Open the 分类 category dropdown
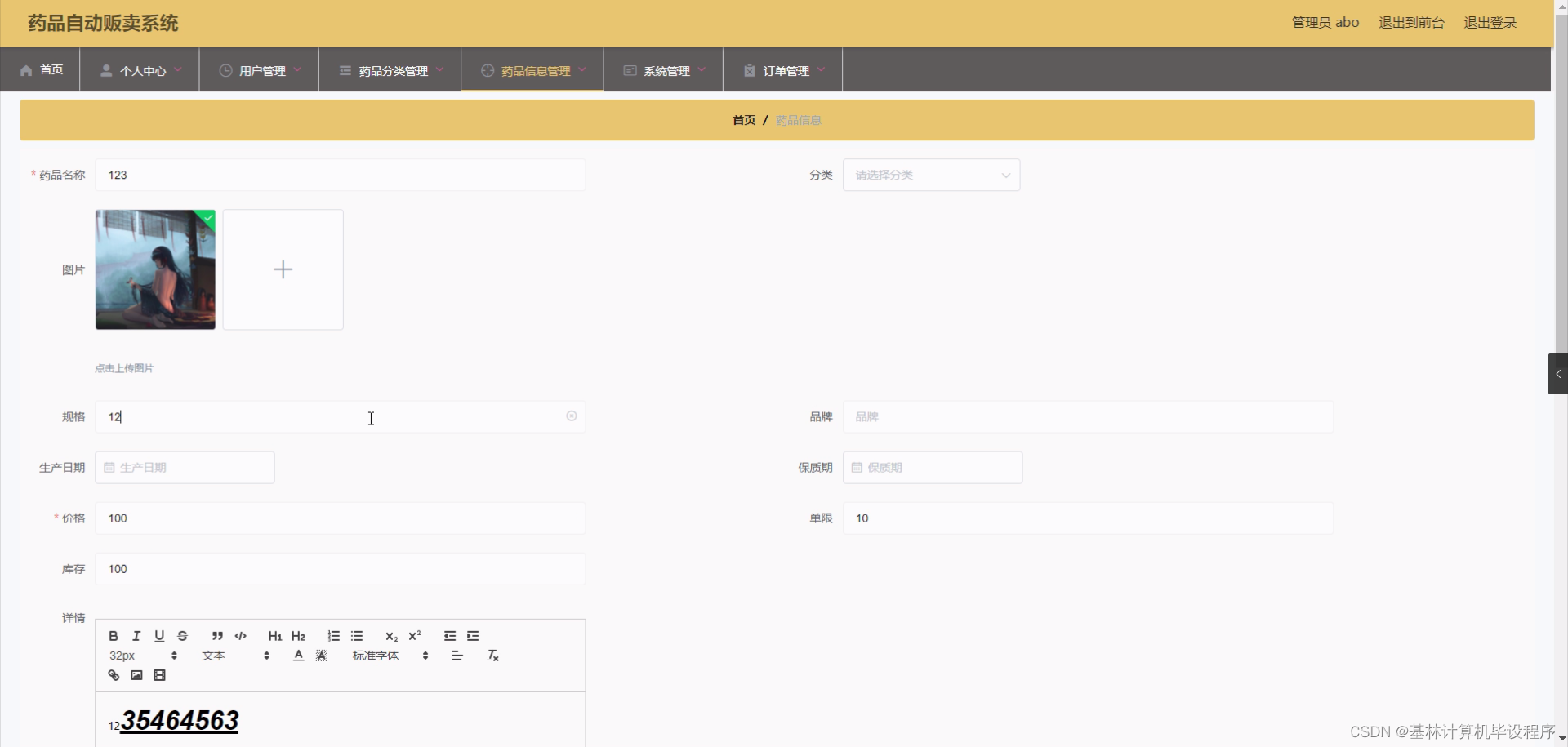This screenshot has height=747, width=1568. pos(931,175)
